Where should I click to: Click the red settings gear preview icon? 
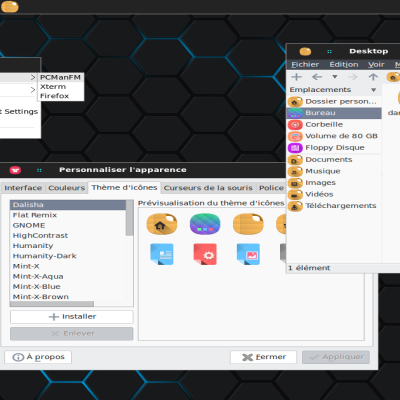point(205,254)
